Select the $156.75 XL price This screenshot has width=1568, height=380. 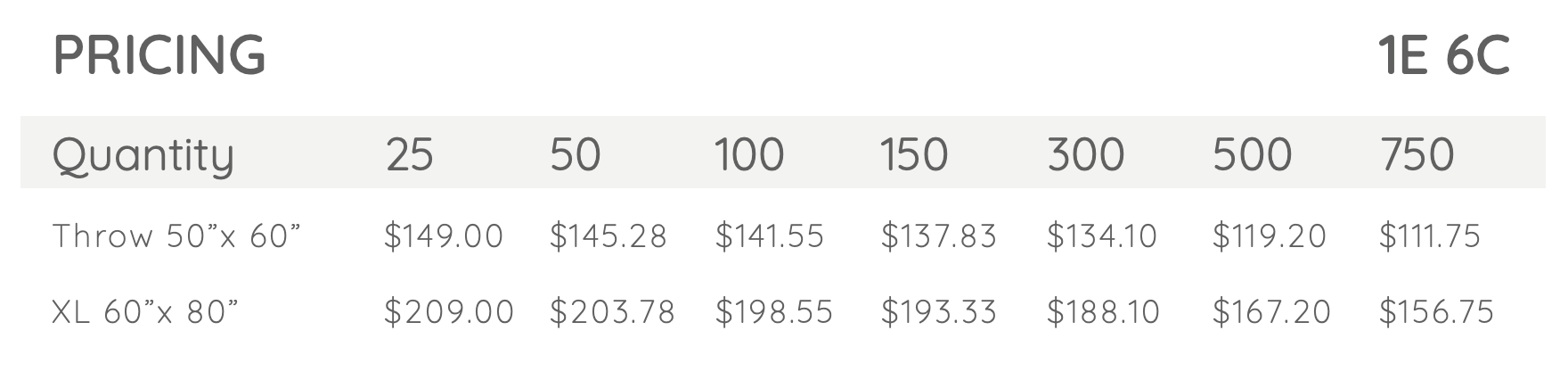point(1436,312)
